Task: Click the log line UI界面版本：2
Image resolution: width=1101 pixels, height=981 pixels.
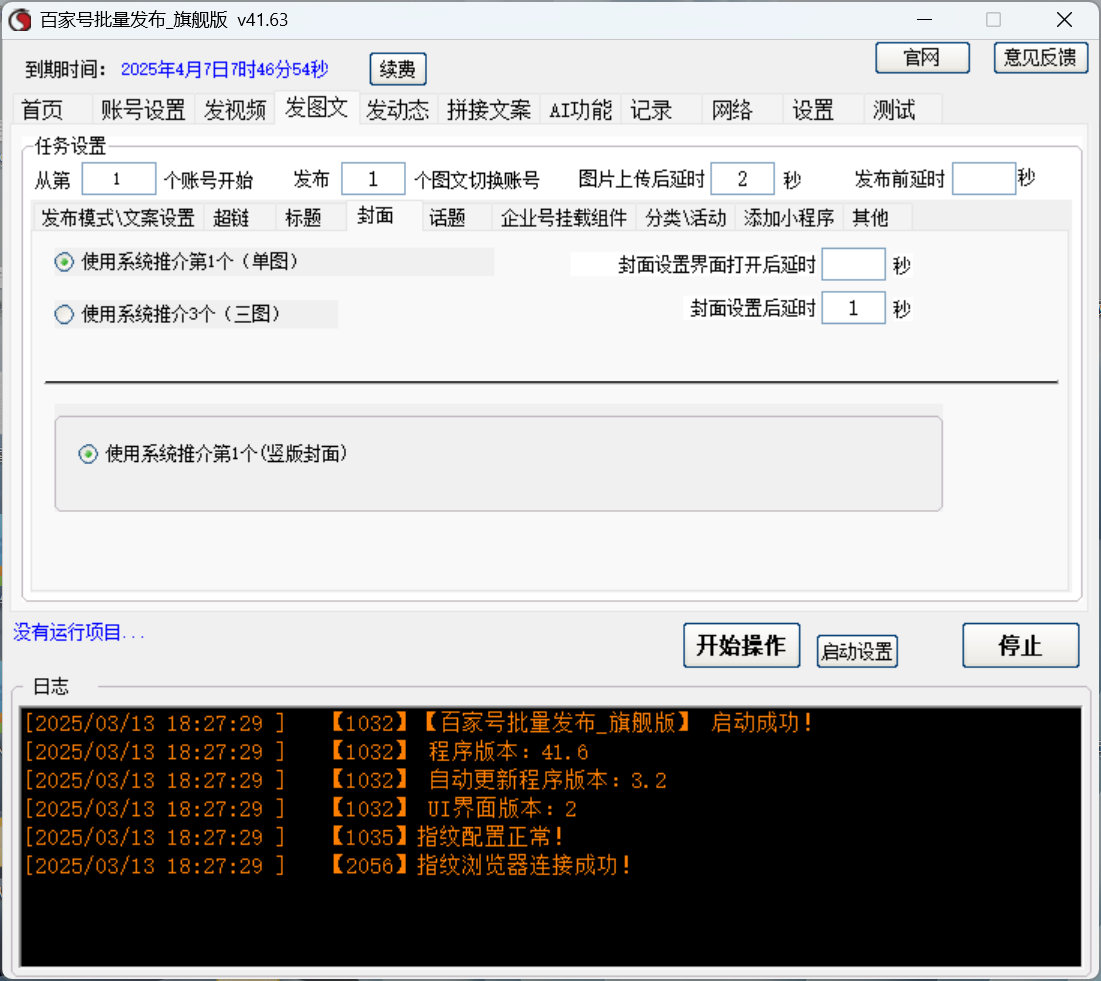Action: click(301, 809)
